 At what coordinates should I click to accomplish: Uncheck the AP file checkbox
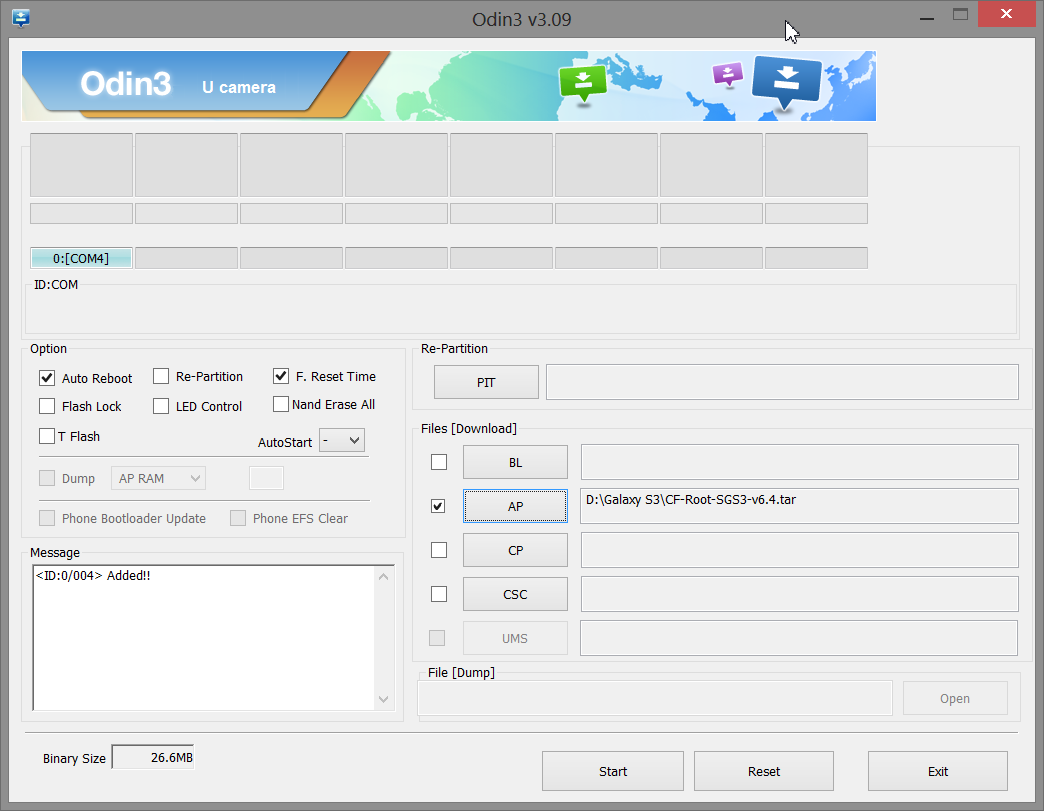438,506
